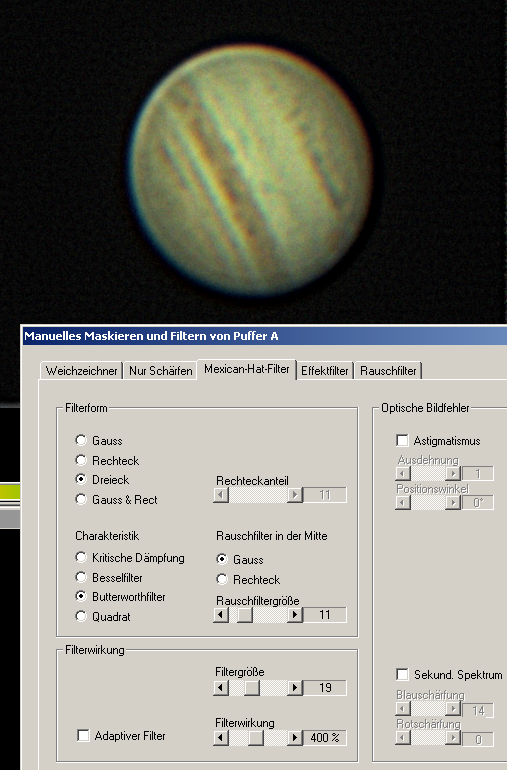
Task: Increase Filtergröße with right arrow
Action: click(x=295, y=688)
